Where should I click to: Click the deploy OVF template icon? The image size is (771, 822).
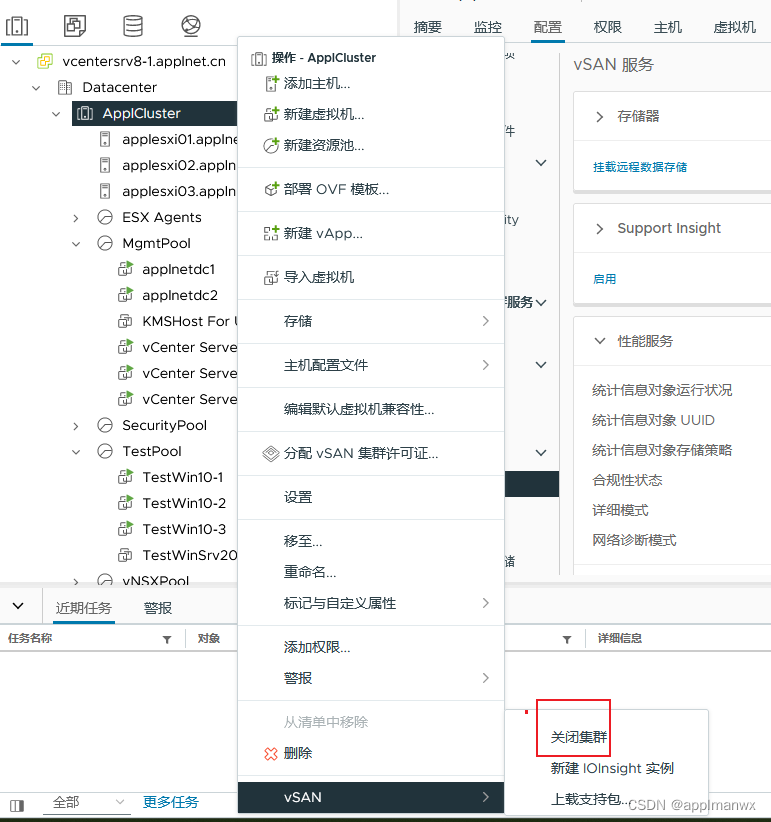271,189
